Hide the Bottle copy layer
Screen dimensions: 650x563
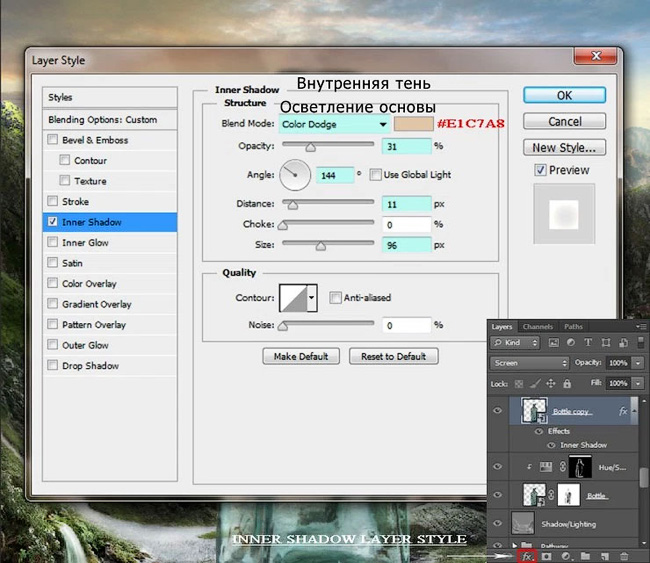[497, 410]
